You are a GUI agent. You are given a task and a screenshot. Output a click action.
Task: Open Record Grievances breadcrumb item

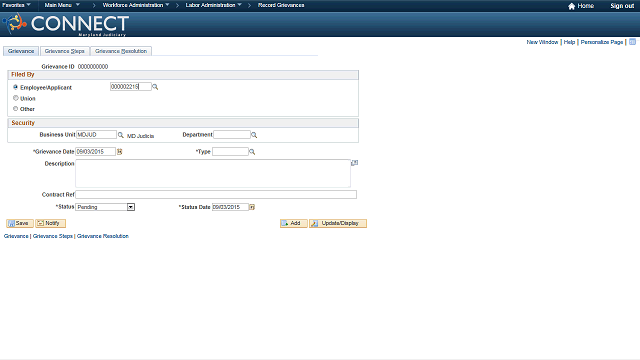coord(281,5)
